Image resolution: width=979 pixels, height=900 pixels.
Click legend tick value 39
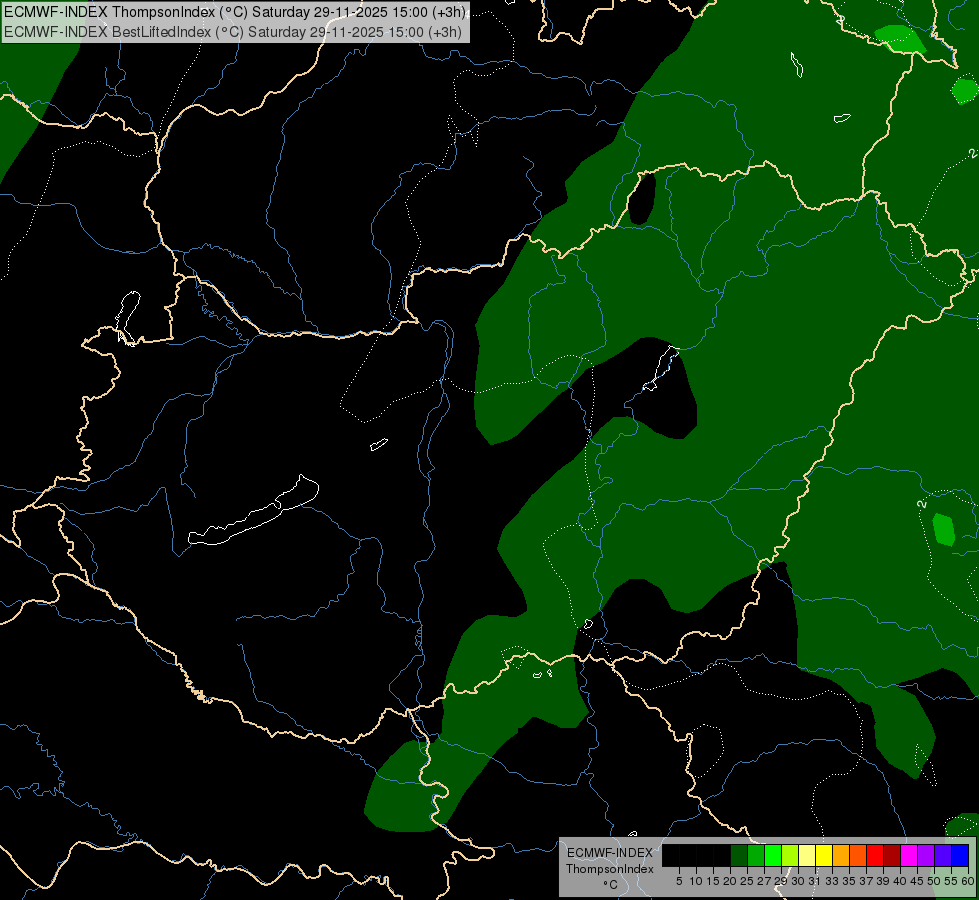pyautogui.click(x=883, y=881)
